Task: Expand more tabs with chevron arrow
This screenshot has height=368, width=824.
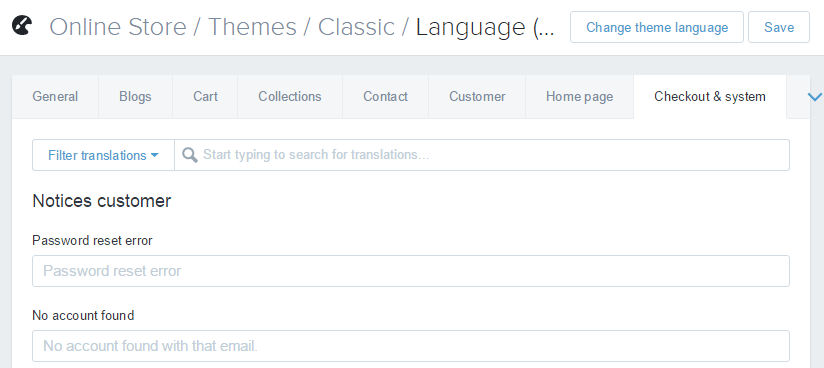Action: pos(815,96)
